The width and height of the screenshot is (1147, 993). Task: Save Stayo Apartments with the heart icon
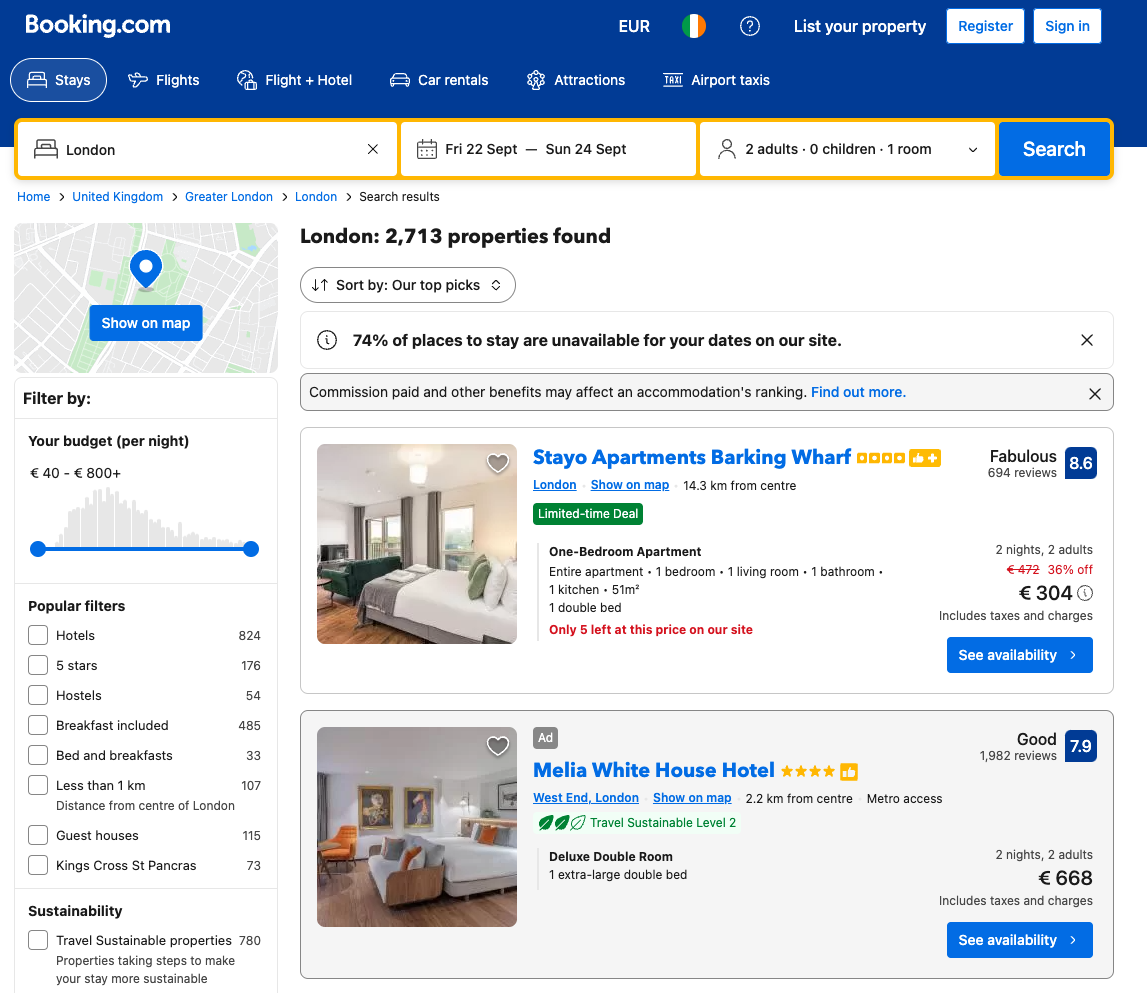[498, 462]
